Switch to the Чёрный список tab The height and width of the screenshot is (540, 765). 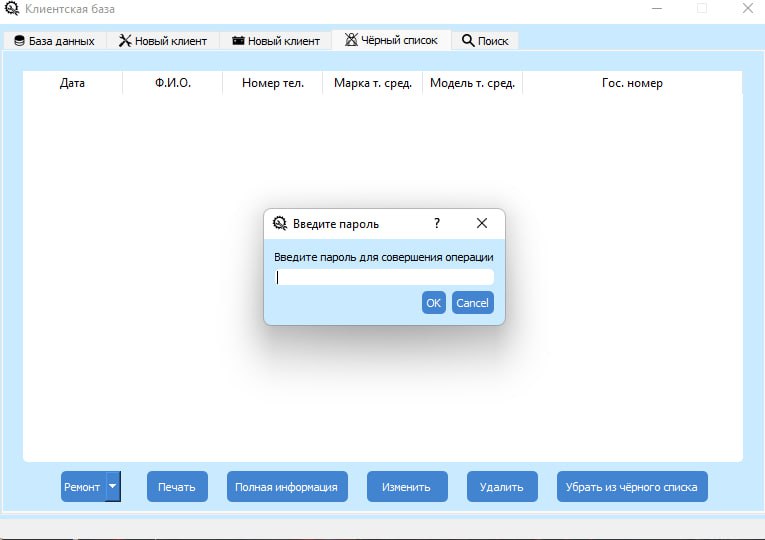(391, 40)
